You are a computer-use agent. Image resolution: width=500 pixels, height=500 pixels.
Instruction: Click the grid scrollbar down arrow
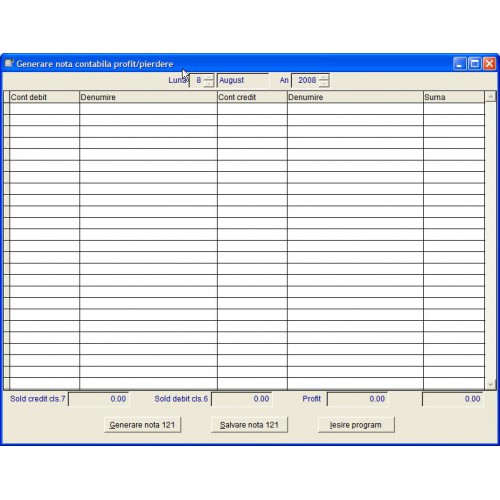pos(490,384)
